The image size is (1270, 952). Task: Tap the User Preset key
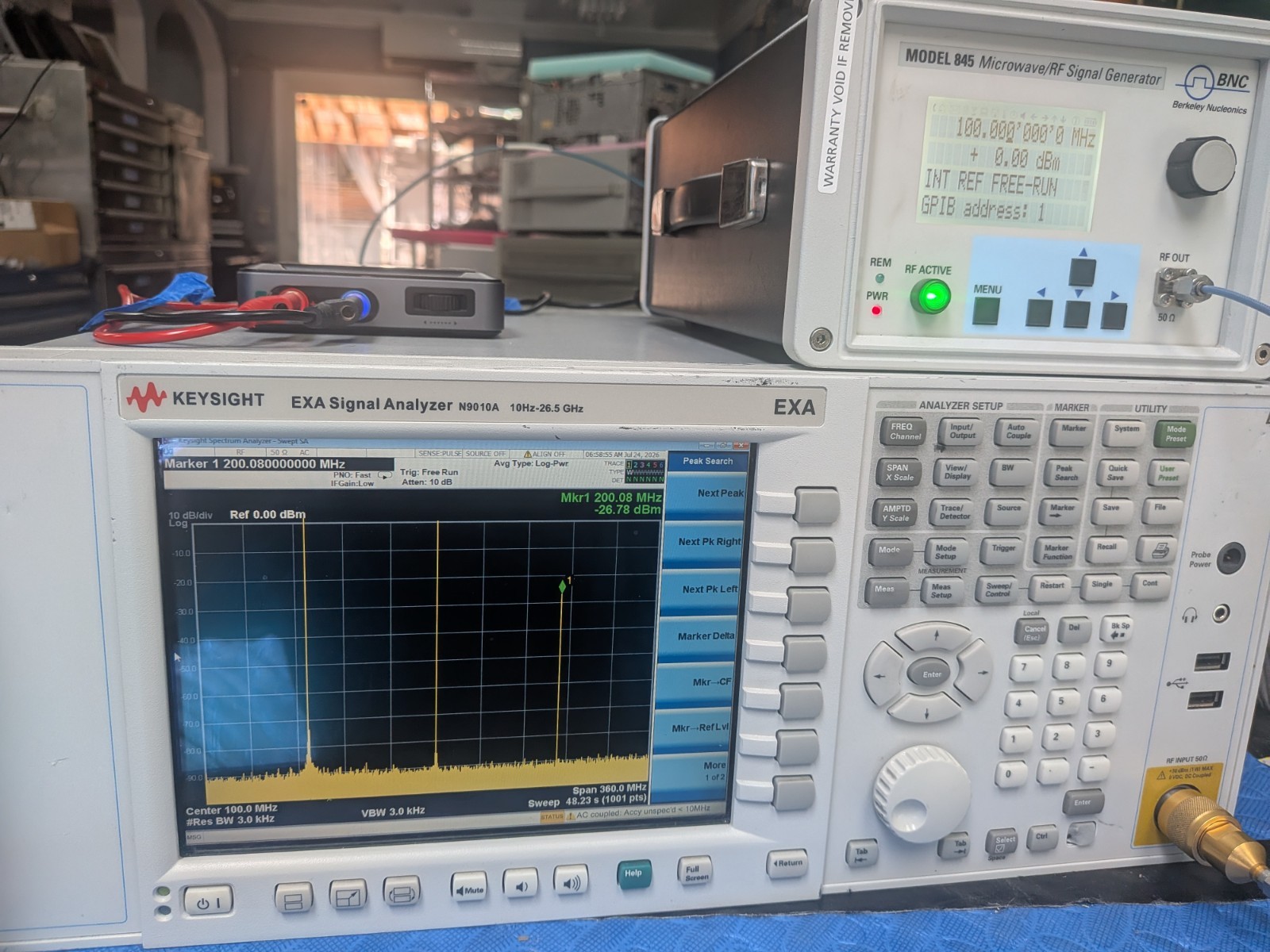point(1167,474)
